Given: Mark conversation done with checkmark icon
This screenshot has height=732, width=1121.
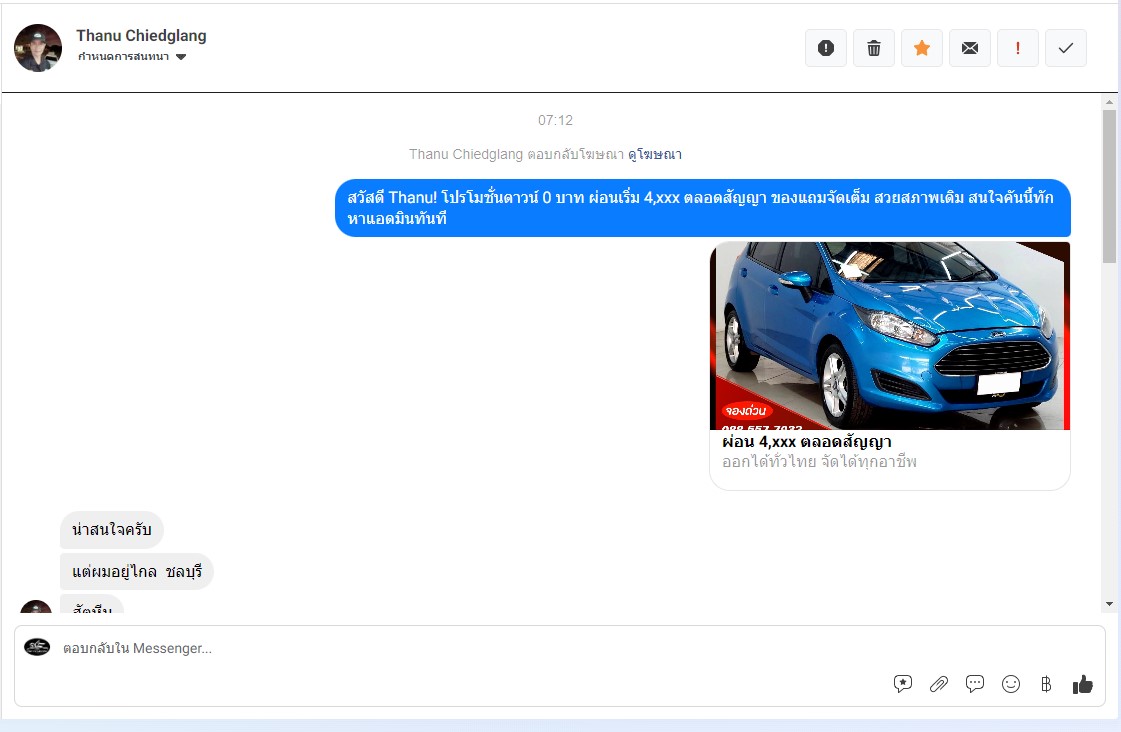Looking at the screenshot, I should point(1066,48).
